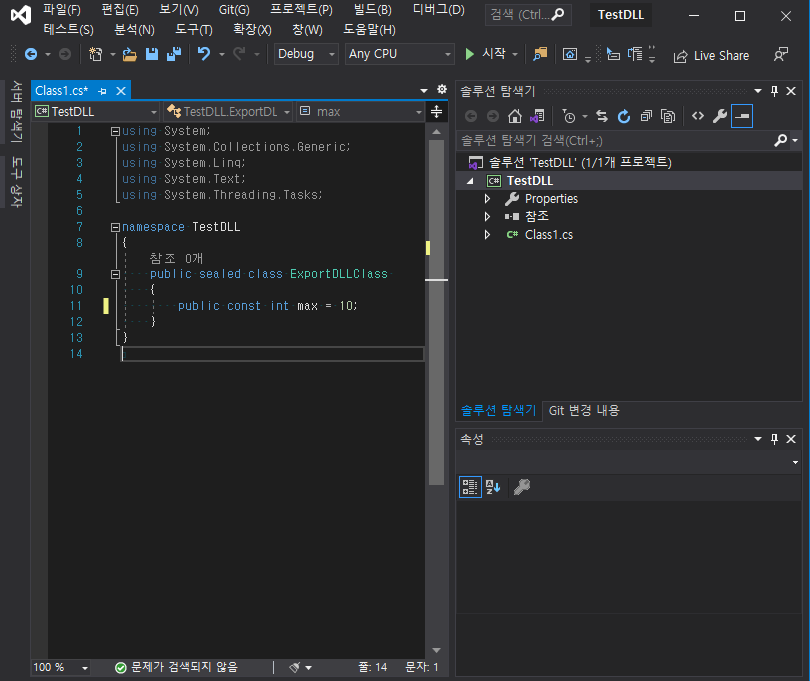810x681 pixels.
Task: Switch to 솔루션 탐색기 bottom tab
Action: [499, 410]
